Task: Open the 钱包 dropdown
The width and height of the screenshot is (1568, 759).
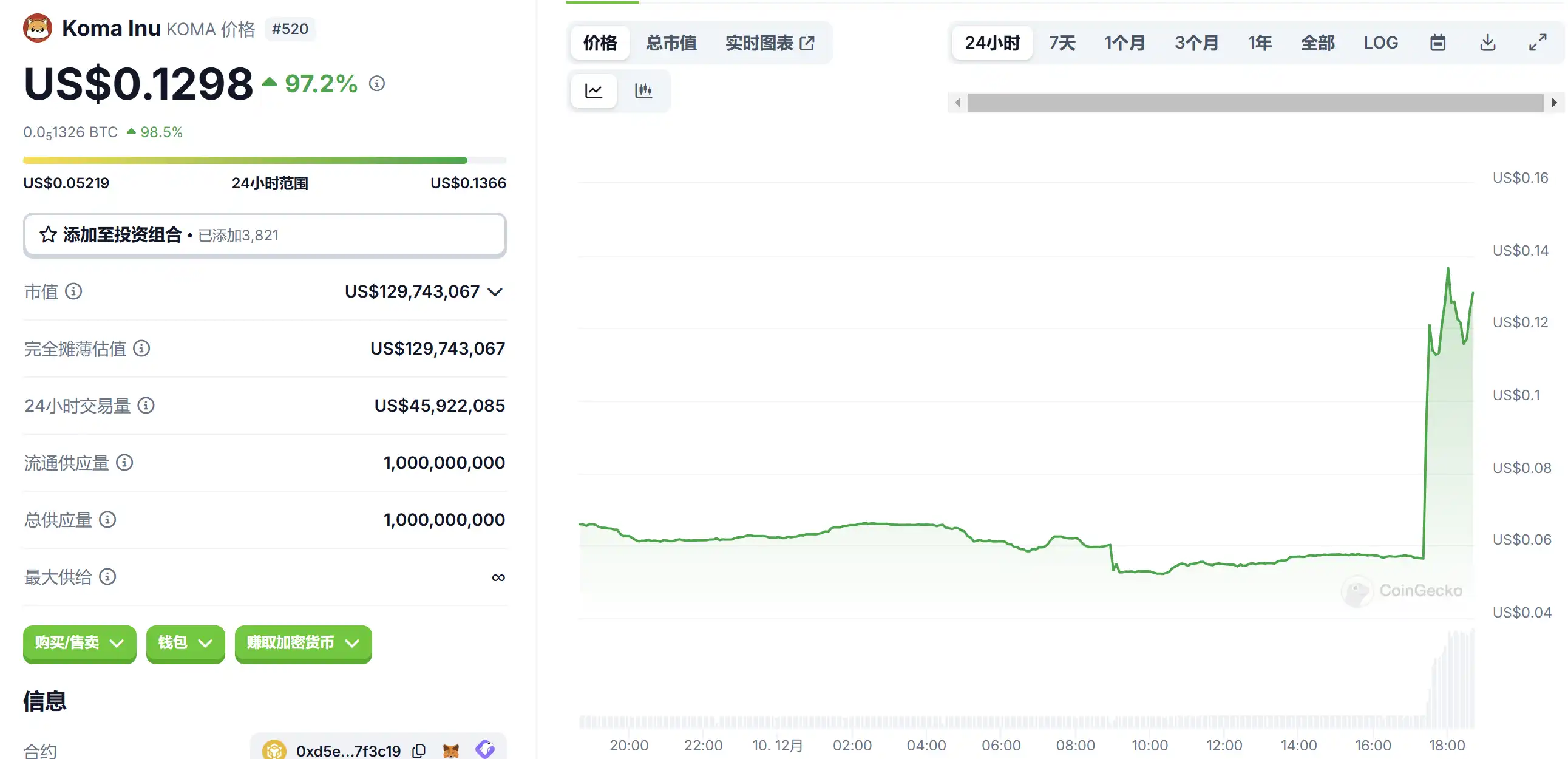Action: coord(185,643)
